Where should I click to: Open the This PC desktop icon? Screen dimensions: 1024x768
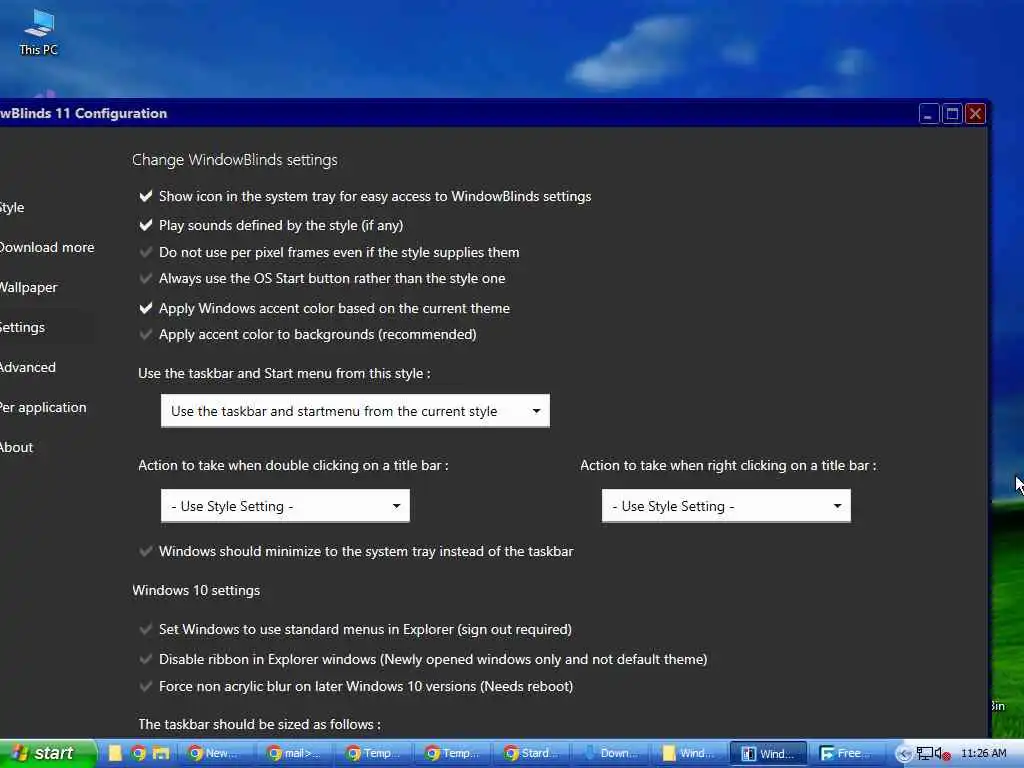[39, 31]
